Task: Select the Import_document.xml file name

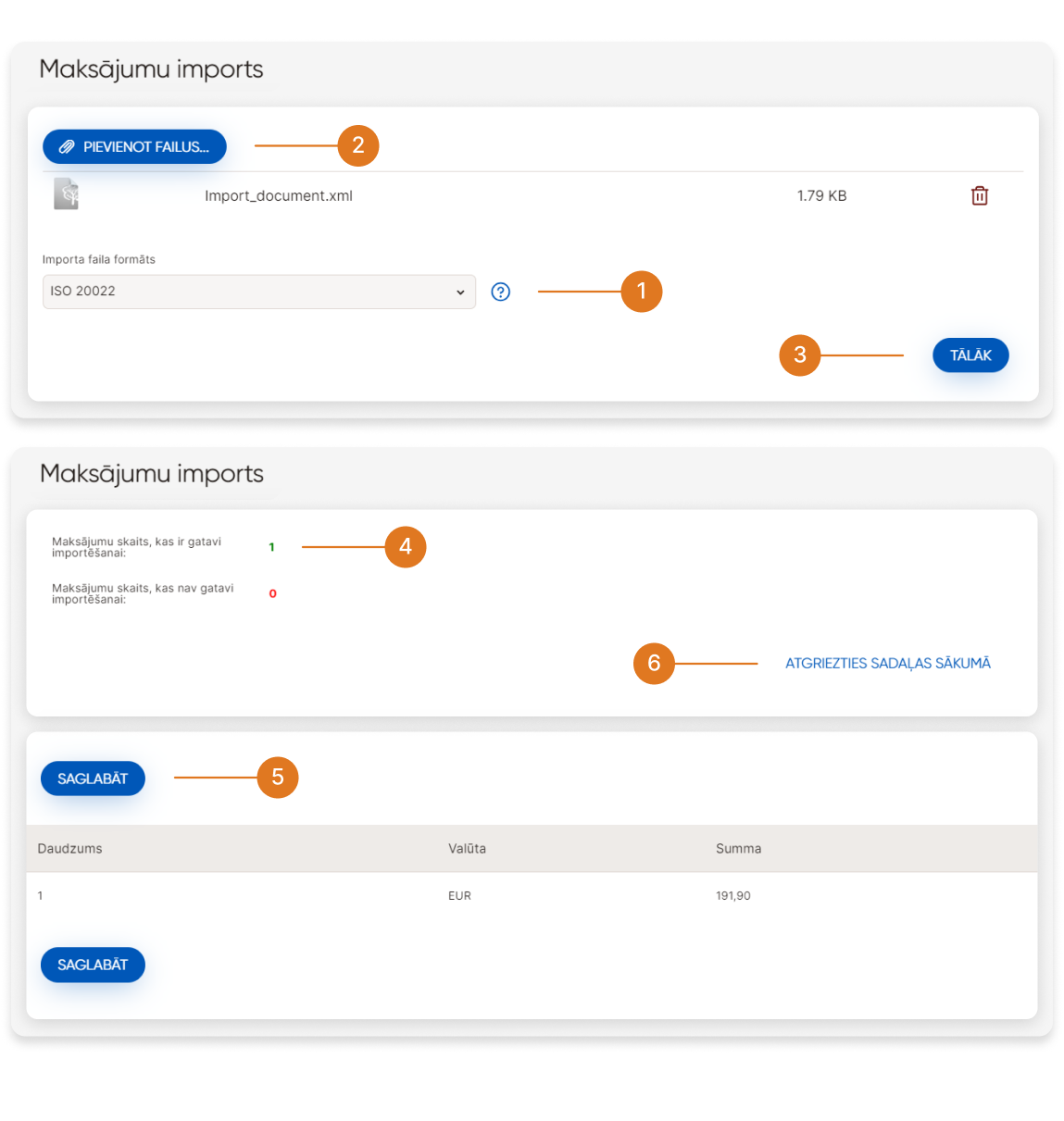Action: click(279, 196)
